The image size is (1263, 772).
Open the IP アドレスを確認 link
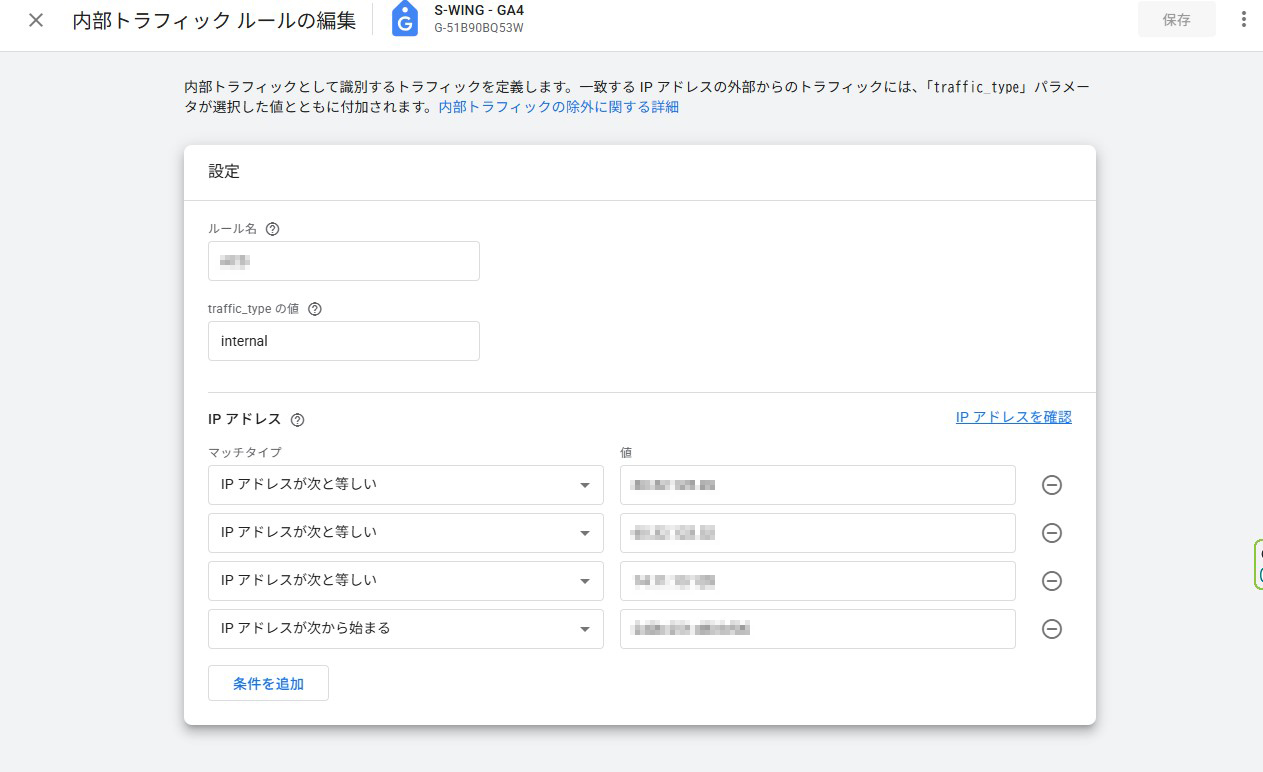1013,417
